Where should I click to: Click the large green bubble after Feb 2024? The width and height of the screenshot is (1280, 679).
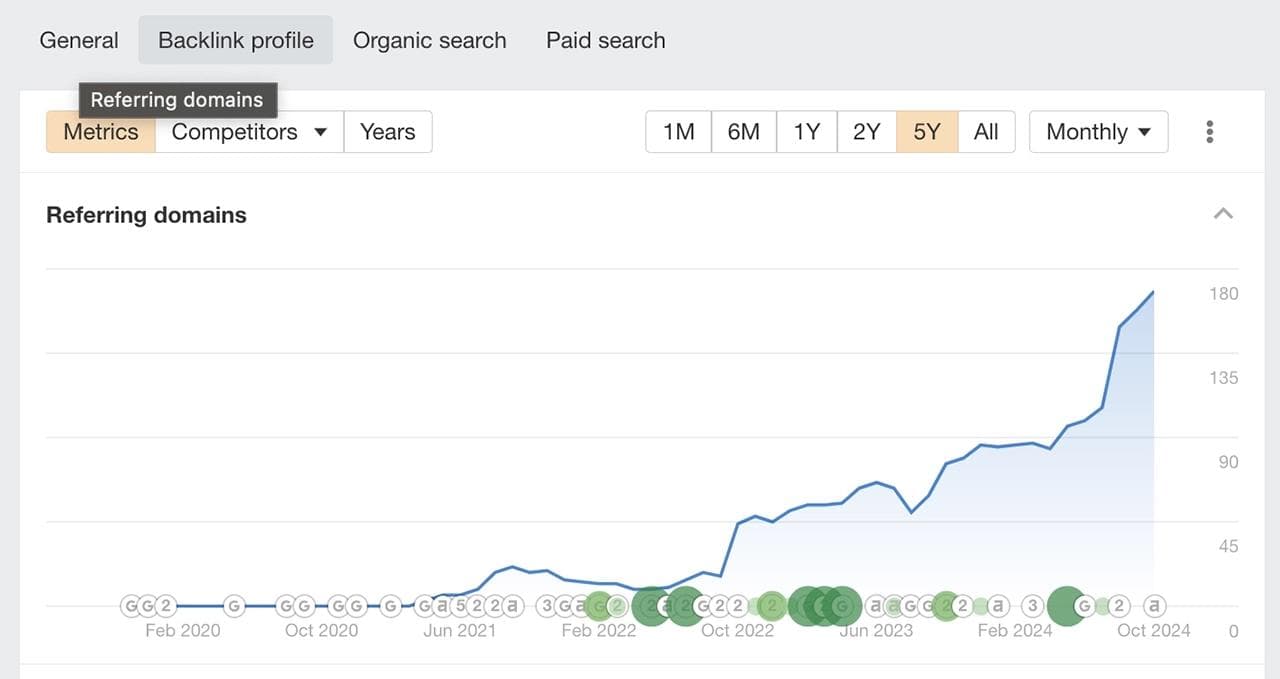click(1066, 606)
